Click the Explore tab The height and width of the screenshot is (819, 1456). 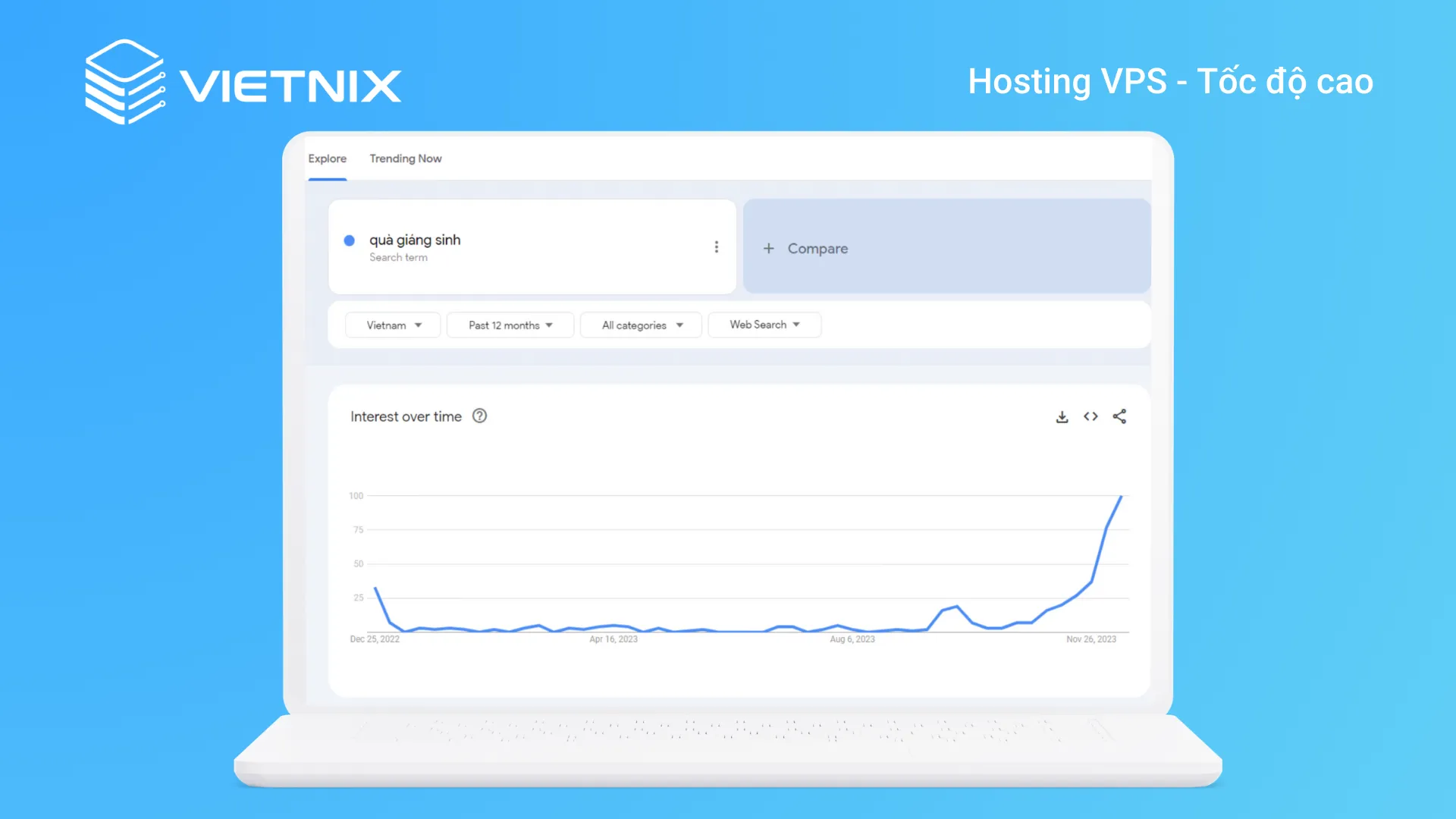click(x=326, y=158)
